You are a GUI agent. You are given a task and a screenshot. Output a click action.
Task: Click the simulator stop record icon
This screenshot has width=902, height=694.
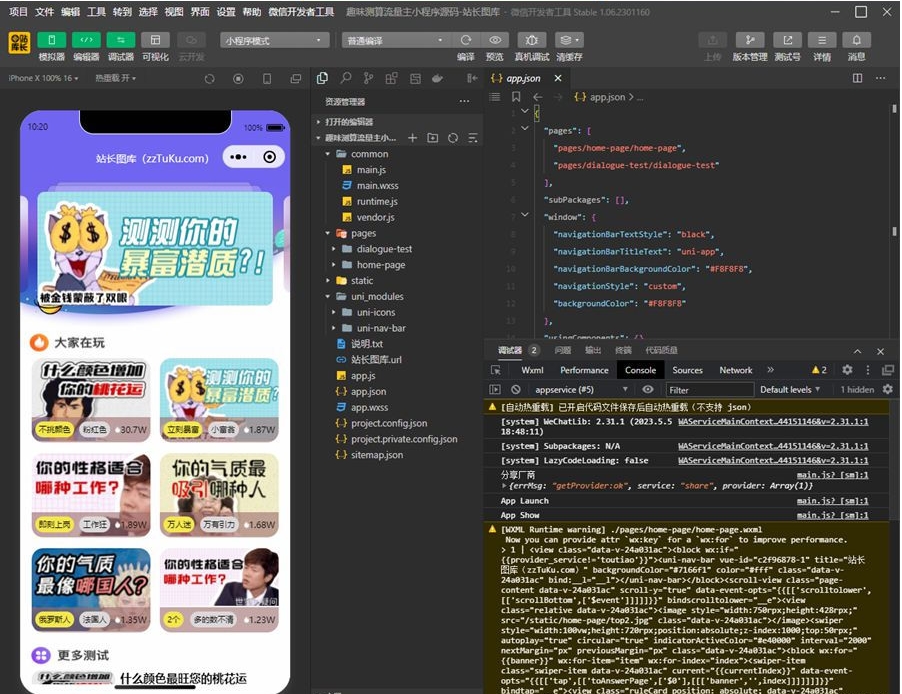click(238, 79)
